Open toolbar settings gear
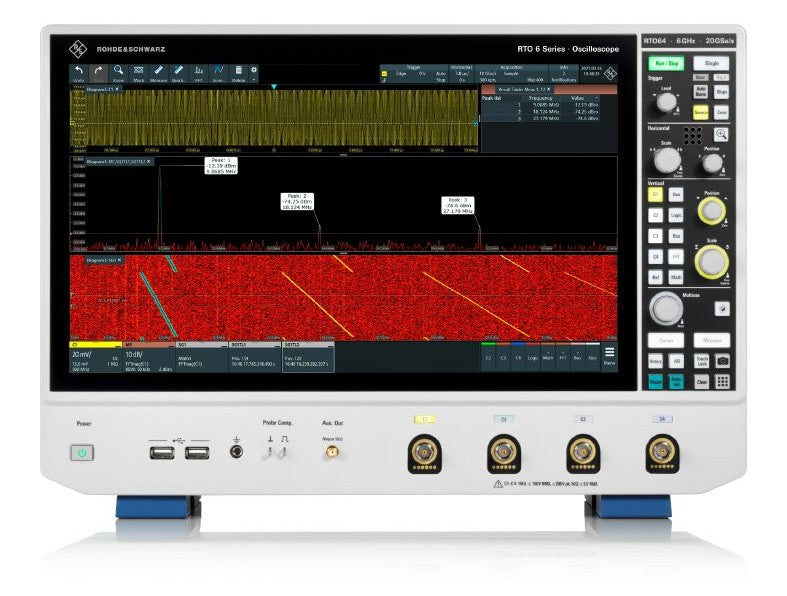Screen dimensions: 787x596 (254, 70)
